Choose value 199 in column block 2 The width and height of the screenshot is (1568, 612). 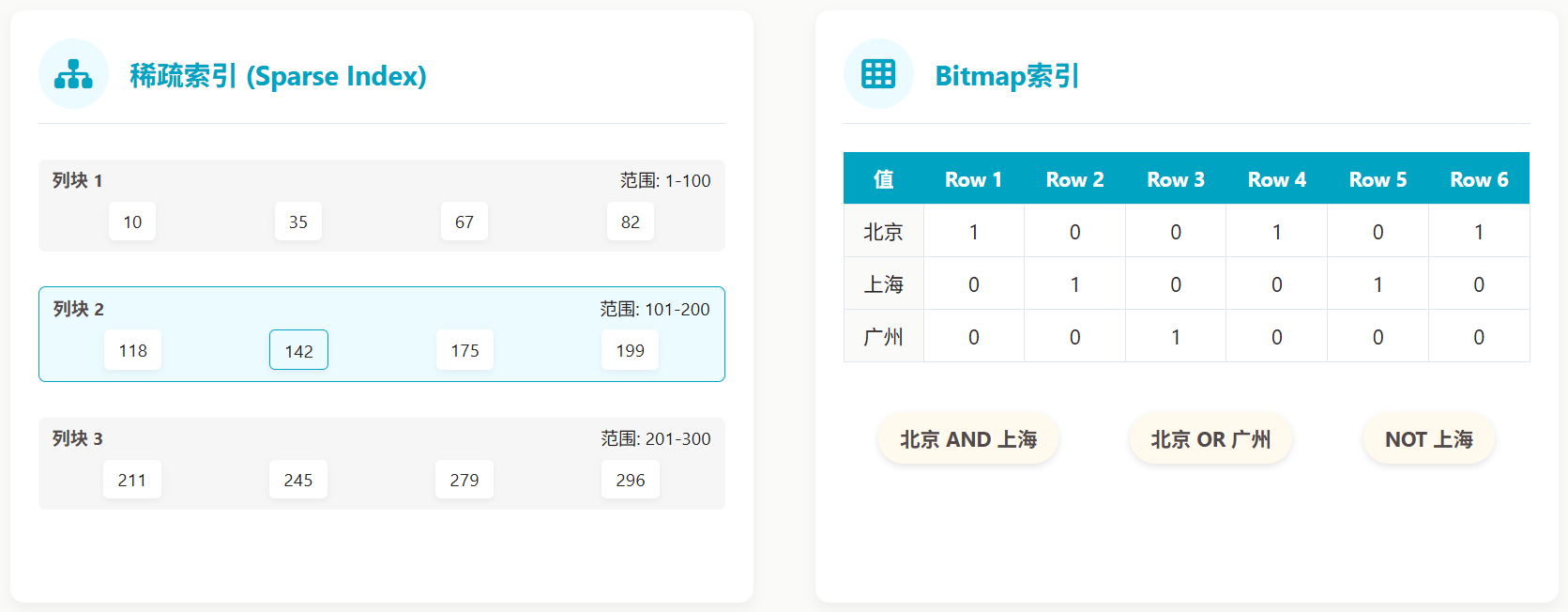click(x=630, y=350)
